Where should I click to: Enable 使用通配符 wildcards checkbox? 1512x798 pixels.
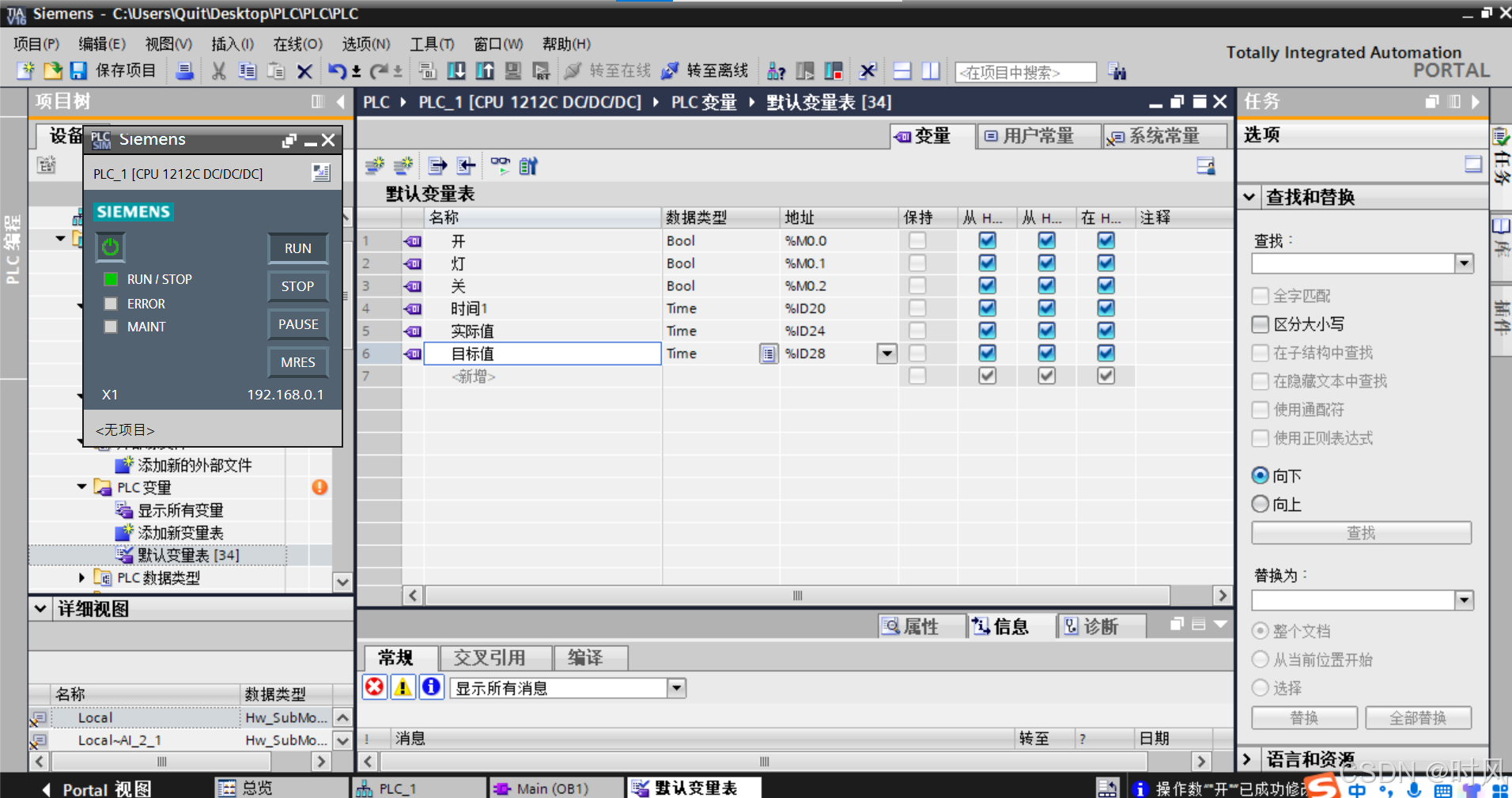tap(1261, 410)
